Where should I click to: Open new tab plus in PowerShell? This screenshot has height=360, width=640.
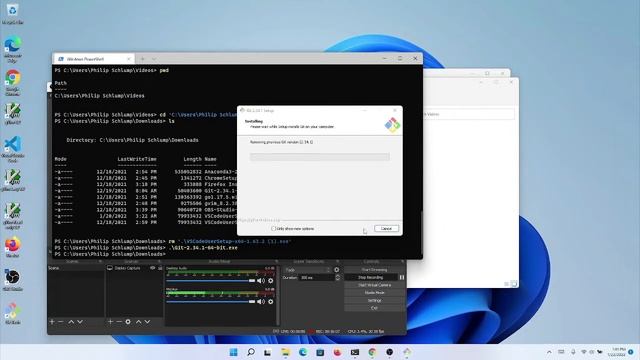pyautogui.click(x=142, y=59)
